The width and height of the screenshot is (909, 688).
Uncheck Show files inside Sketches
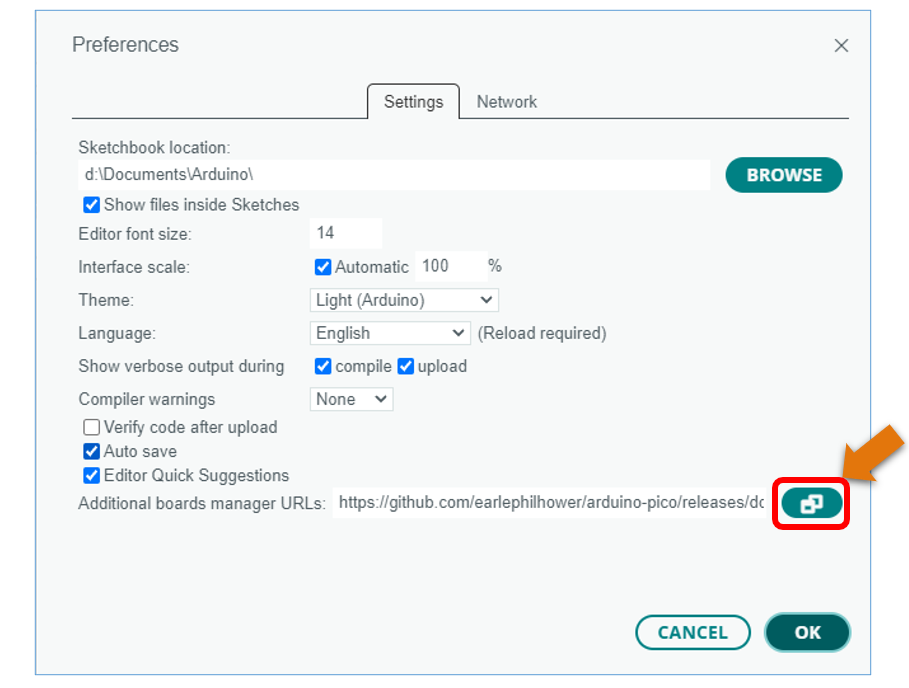tap(92, 205)
